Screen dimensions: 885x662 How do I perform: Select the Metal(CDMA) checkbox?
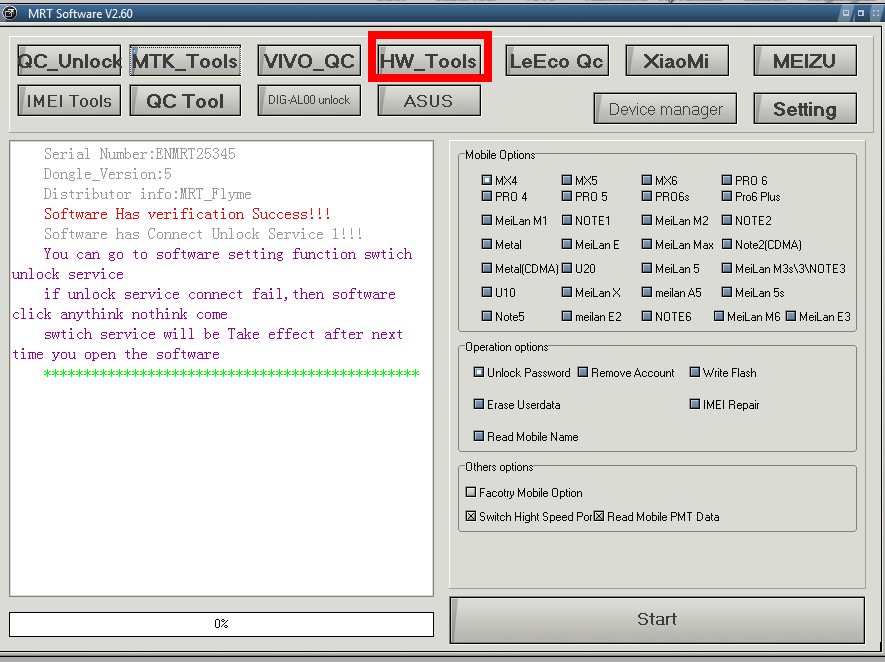point(487,268)
